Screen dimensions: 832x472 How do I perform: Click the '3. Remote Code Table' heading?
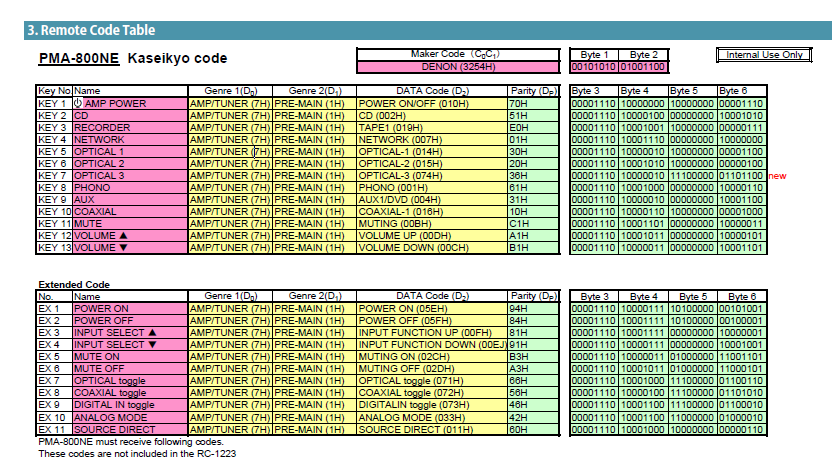coord(91,30)
